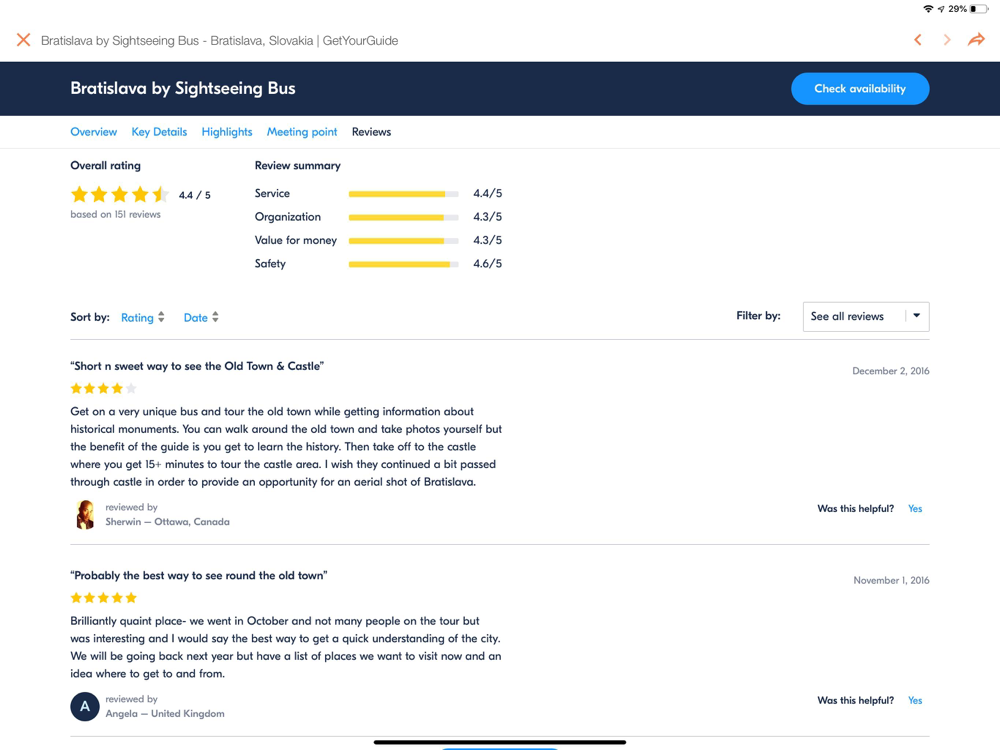Click review title "Probably the best way to see round the old town"
The width and height of the screenshot is (1000, 750).
click(x=199, y=575)
